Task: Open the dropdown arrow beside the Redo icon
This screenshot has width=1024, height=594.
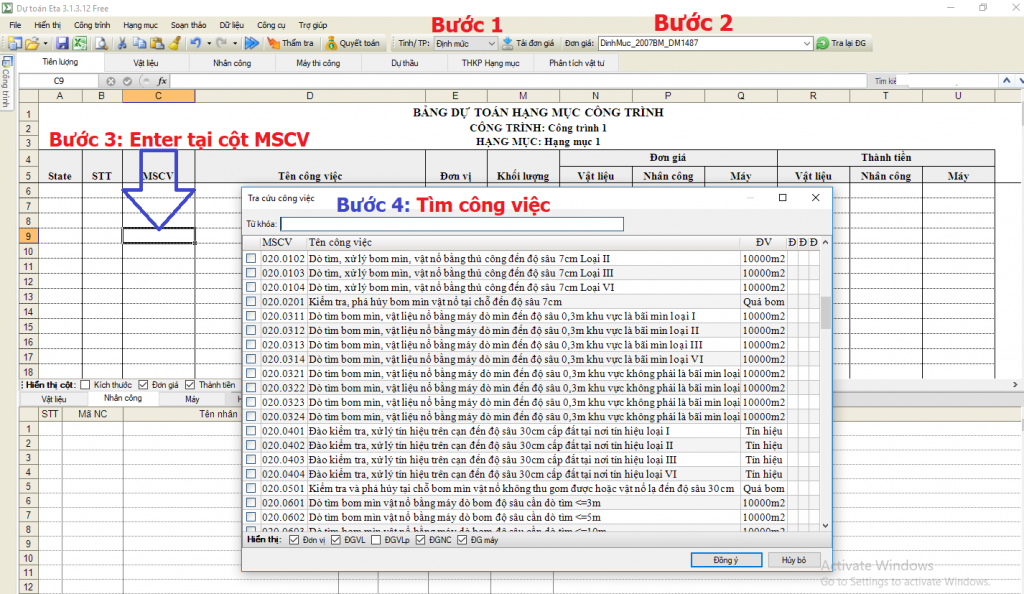Action: pos(235,44)
